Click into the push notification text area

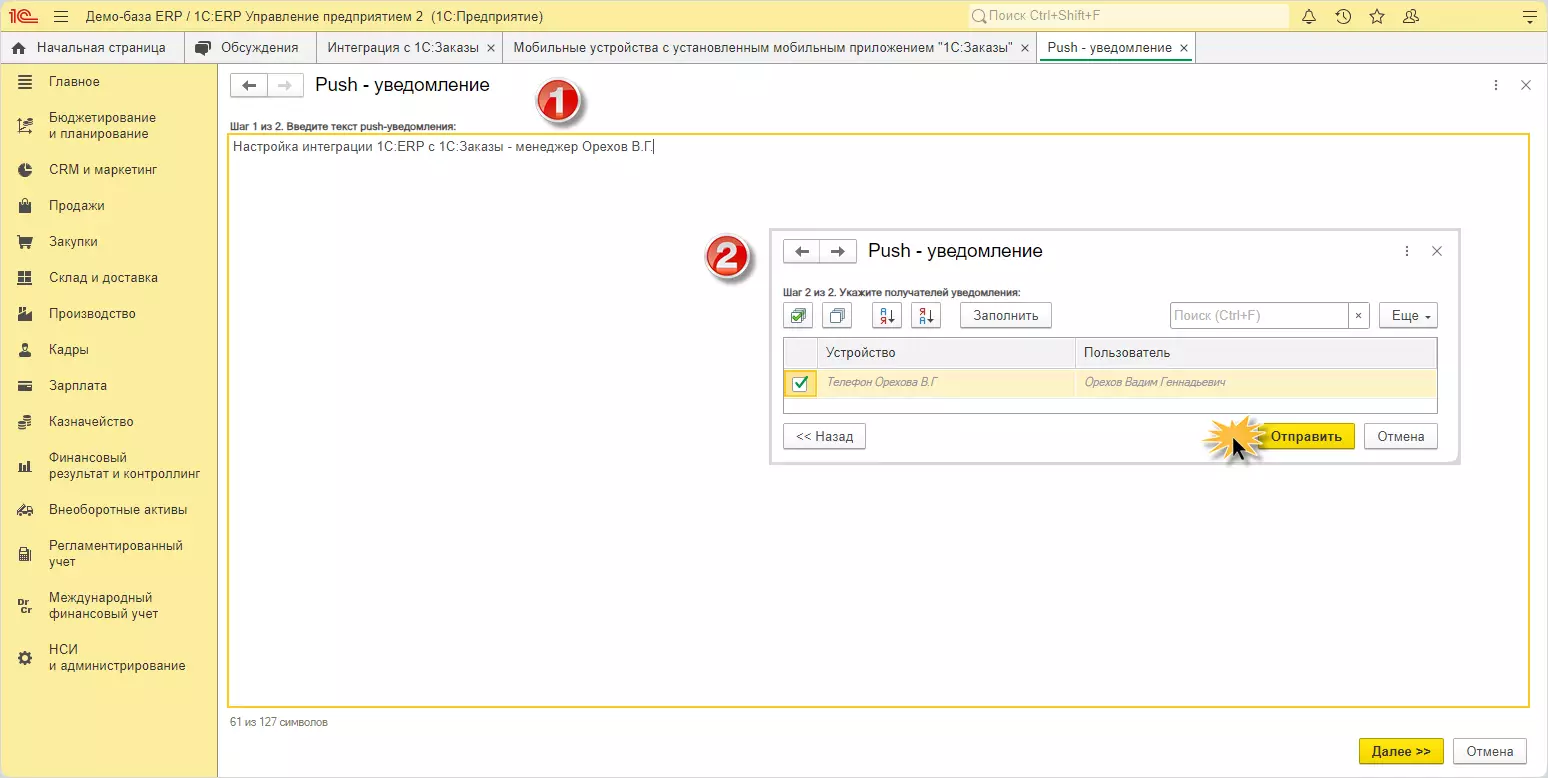point(878,420)
